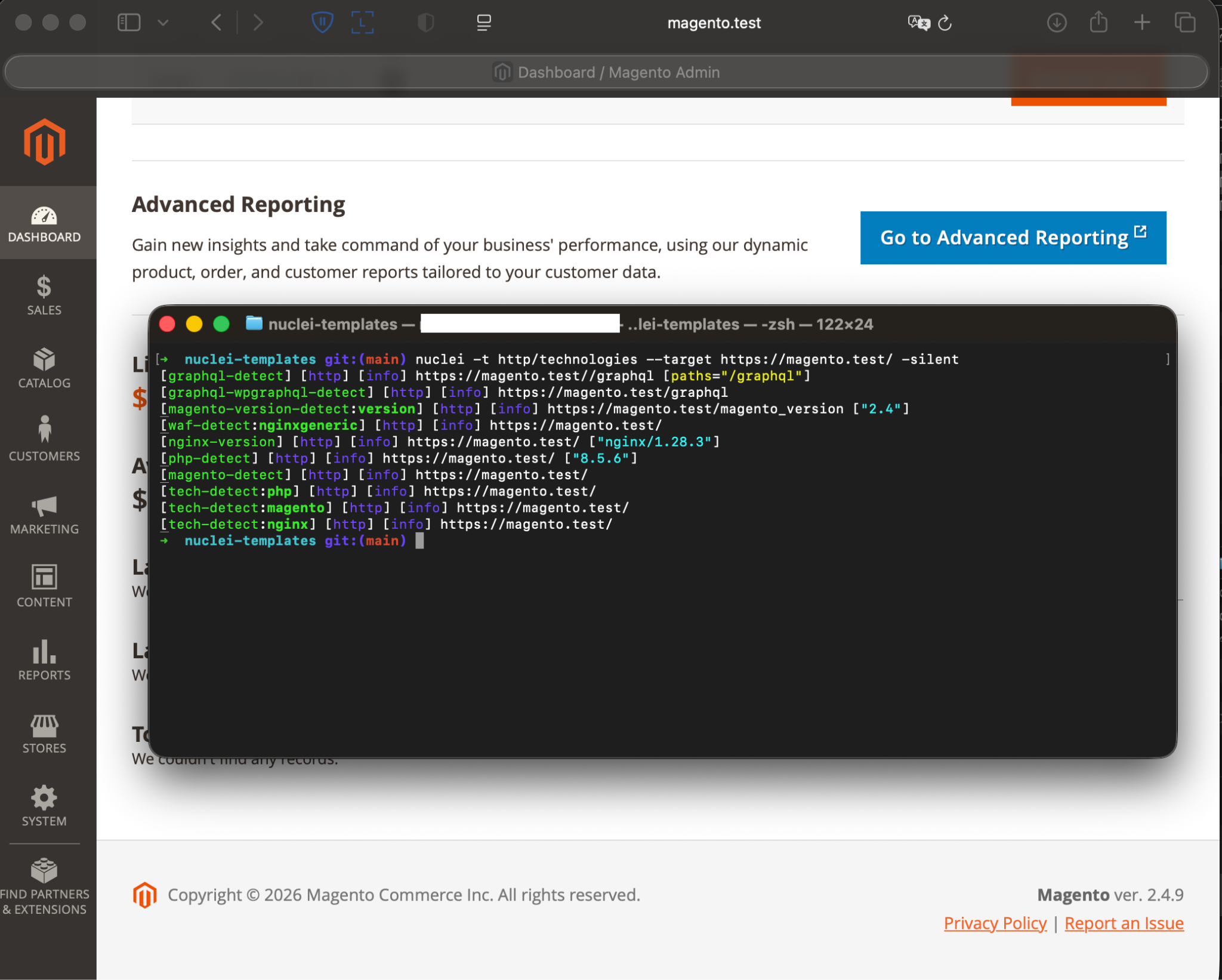Toggle the Safari sidebar button
1222x980 pixels.
coord(129,23)
